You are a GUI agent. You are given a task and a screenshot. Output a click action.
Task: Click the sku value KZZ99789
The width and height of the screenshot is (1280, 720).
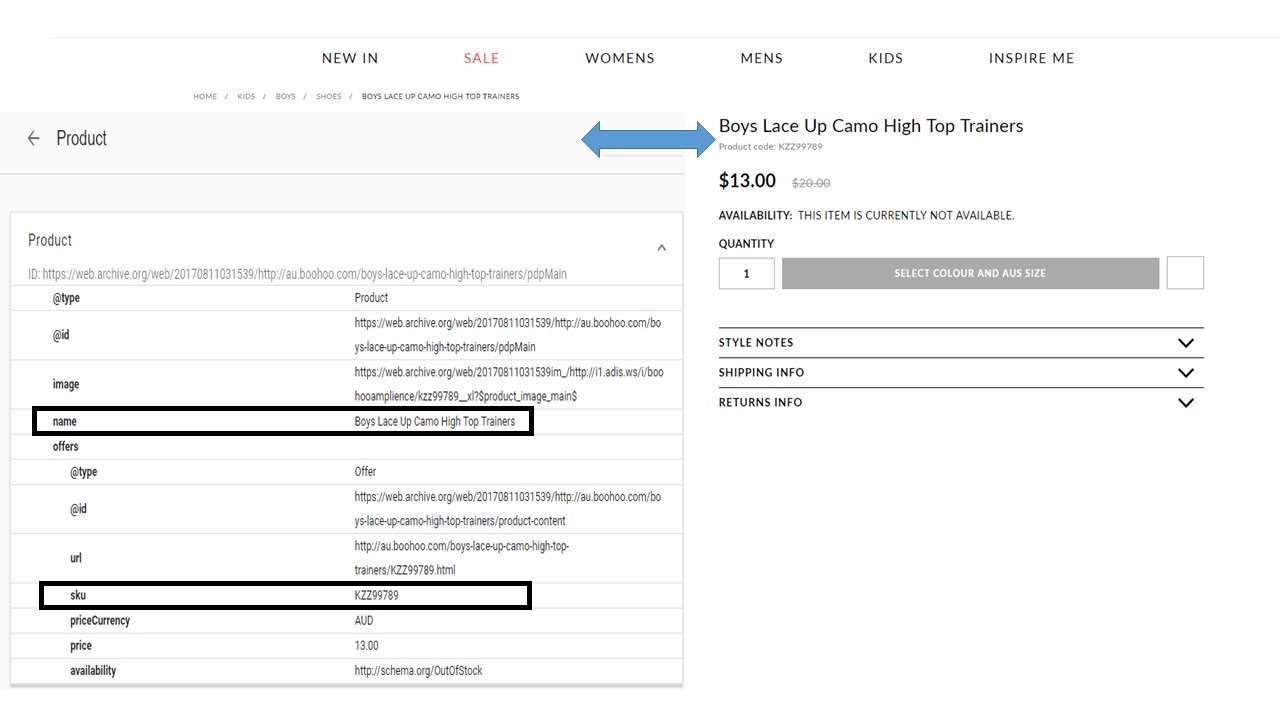coord(376,596)
